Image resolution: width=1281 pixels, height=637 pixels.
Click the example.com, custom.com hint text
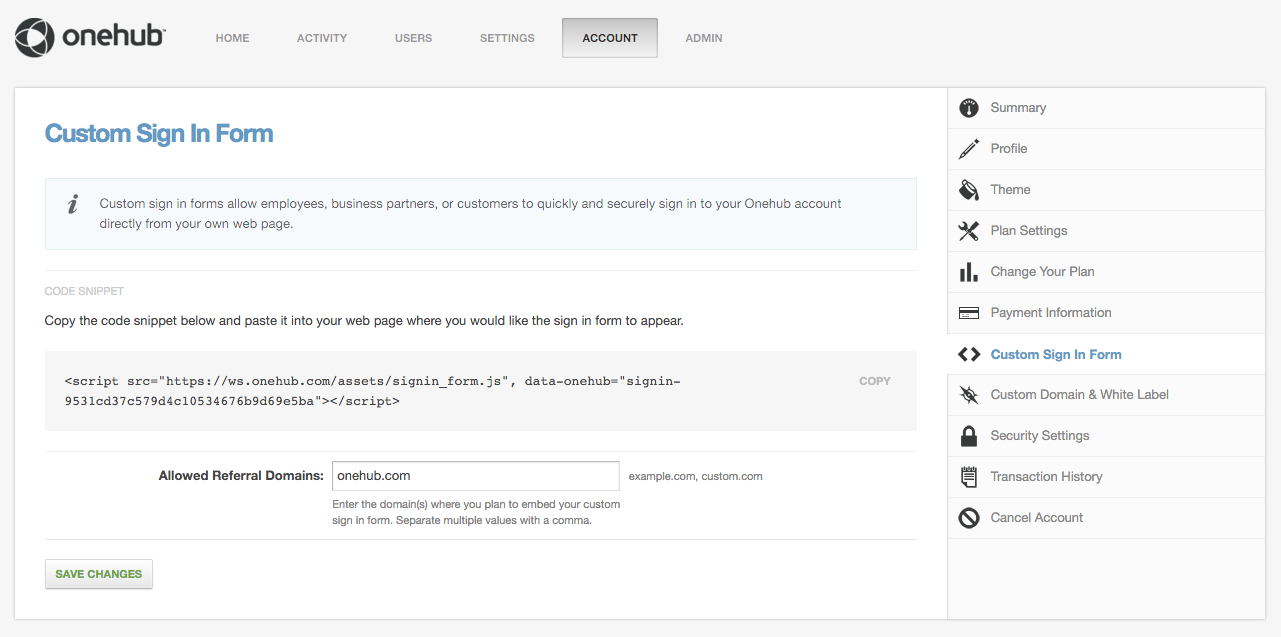(696, 476)
